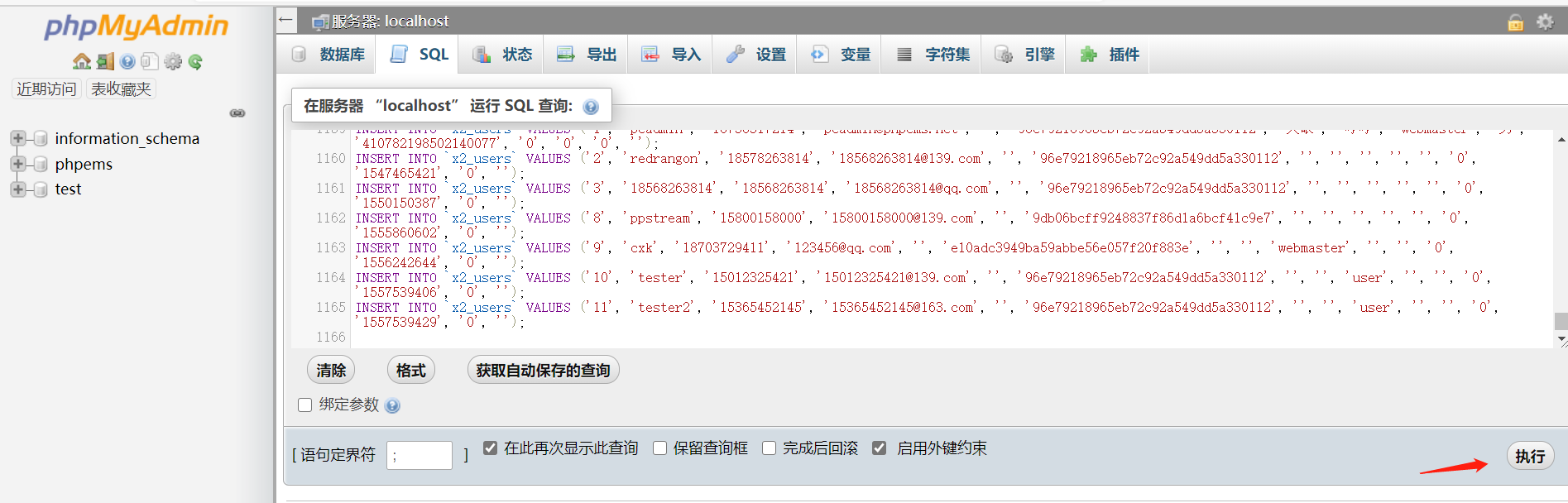This screenshot has width=1568, height=503.
Task: Click the 语句定界符 input field
Action: [x=420, y=455]
